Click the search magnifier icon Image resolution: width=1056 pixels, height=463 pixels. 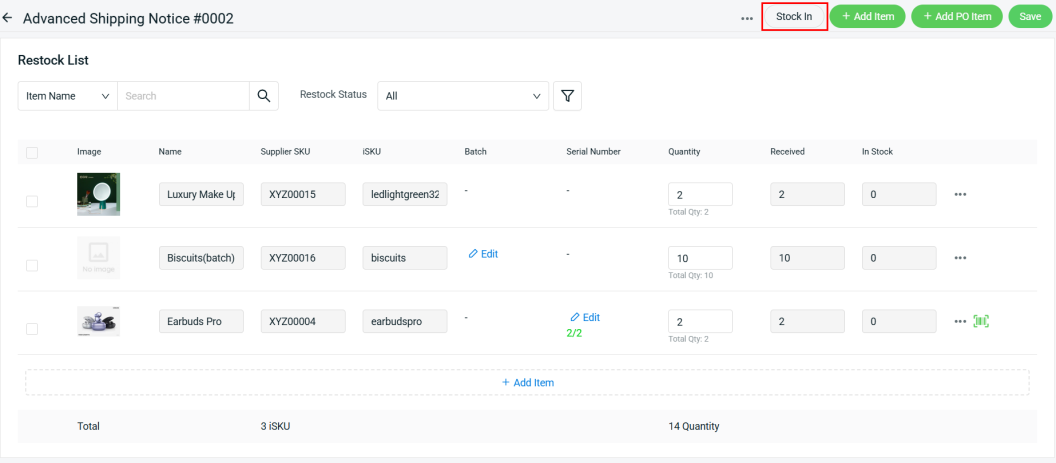pos(264,96)
